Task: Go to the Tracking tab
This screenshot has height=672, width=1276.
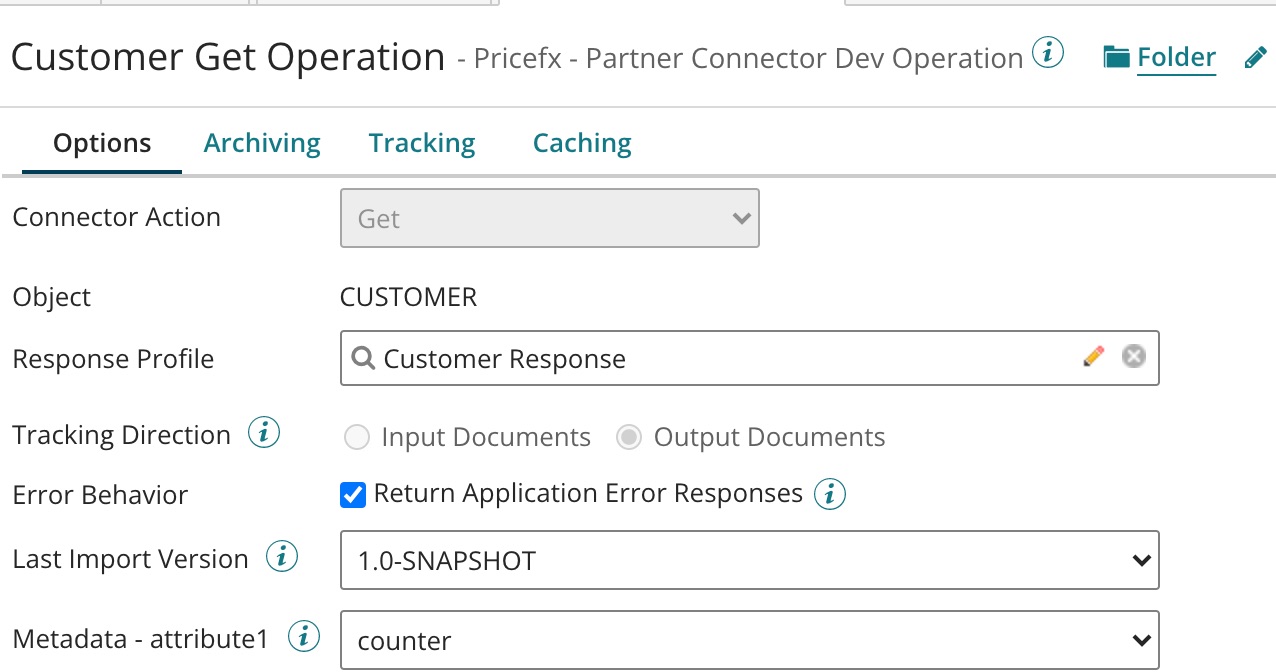Action: coord(422,143)
